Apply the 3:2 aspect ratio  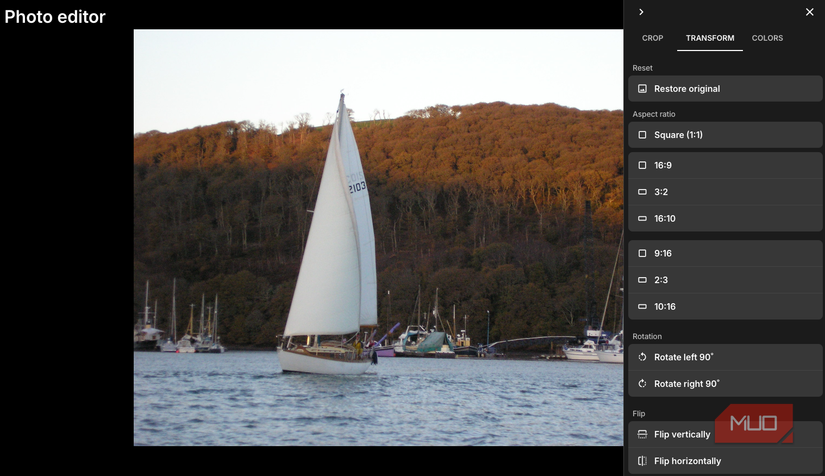click(x=725, y=192)
